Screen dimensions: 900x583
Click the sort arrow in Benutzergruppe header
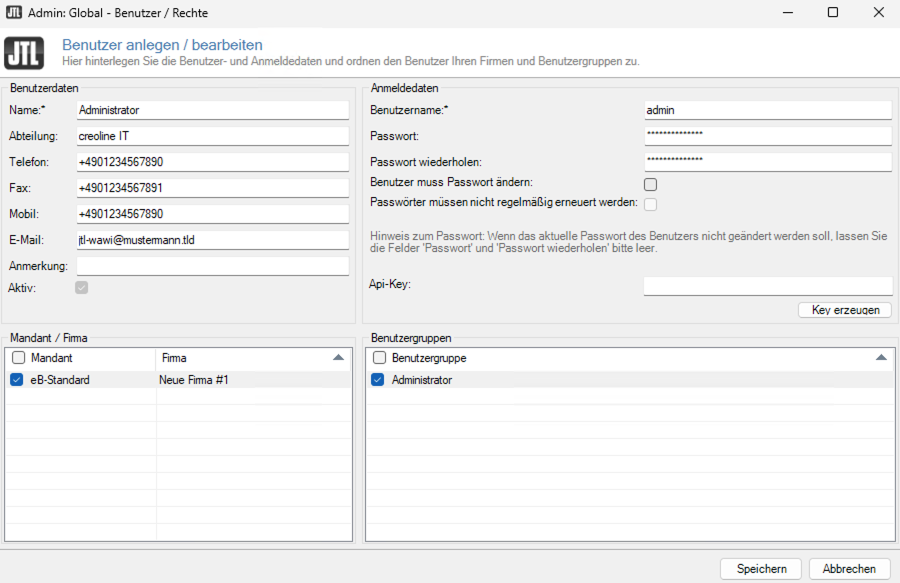tap(881, 357)
